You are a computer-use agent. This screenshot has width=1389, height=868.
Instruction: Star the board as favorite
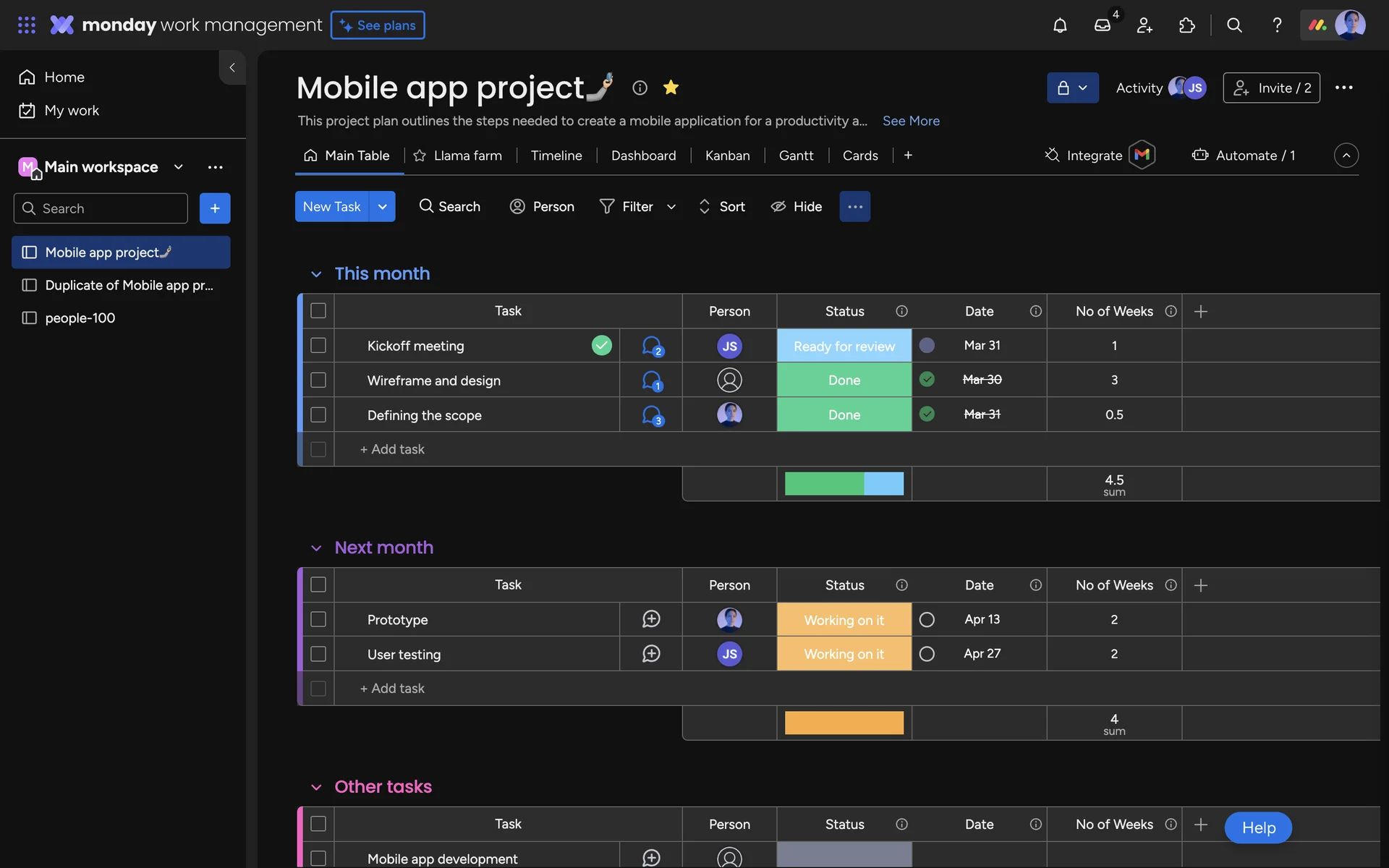[x=671, y=88]
